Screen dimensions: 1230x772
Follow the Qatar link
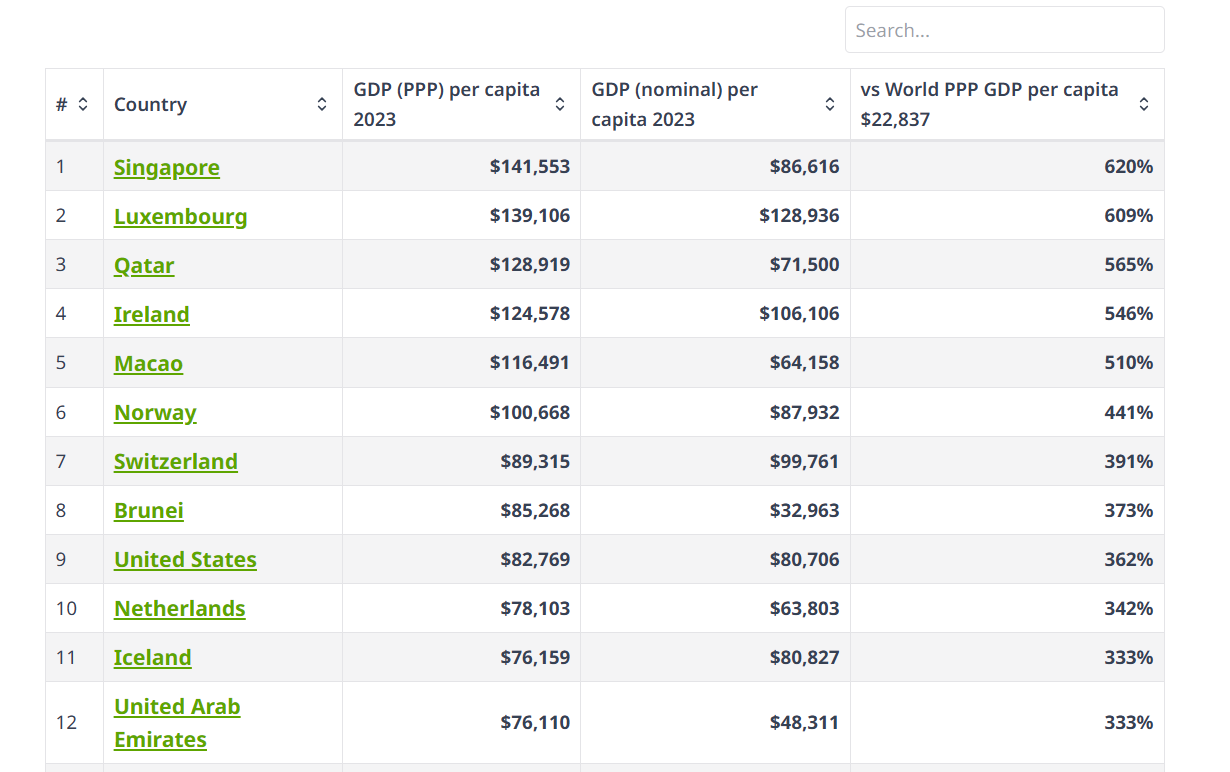coord(144,265)
